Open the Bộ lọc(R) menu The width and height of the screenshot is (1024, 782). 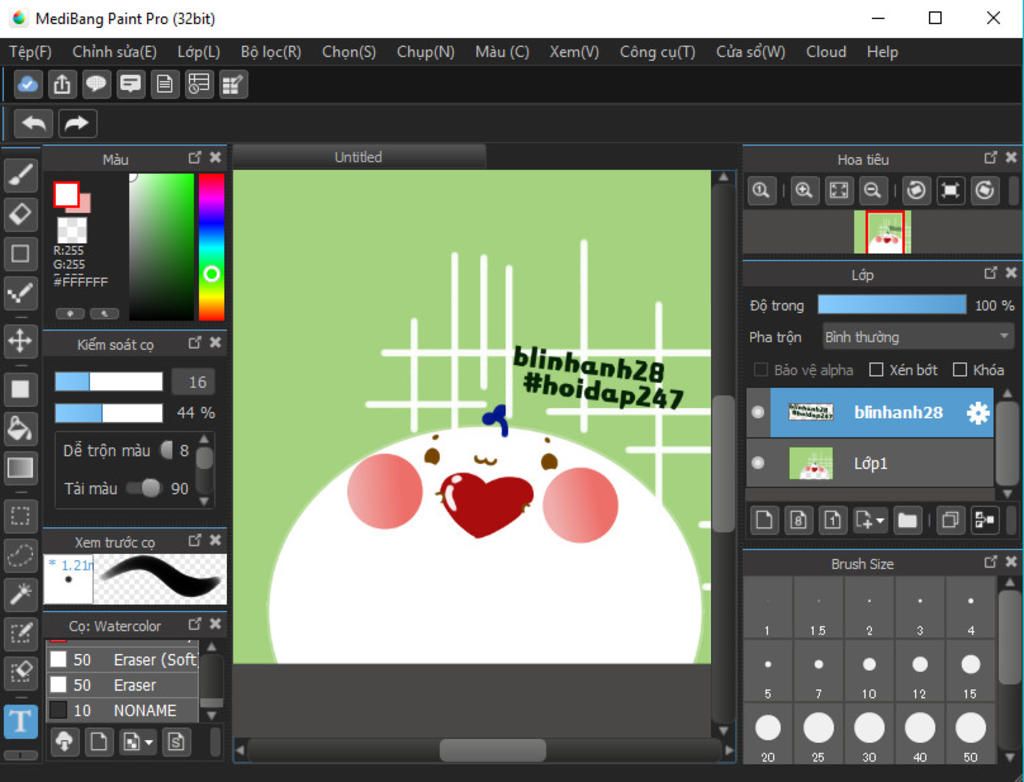pyautogui.click(x=271, y=52)
